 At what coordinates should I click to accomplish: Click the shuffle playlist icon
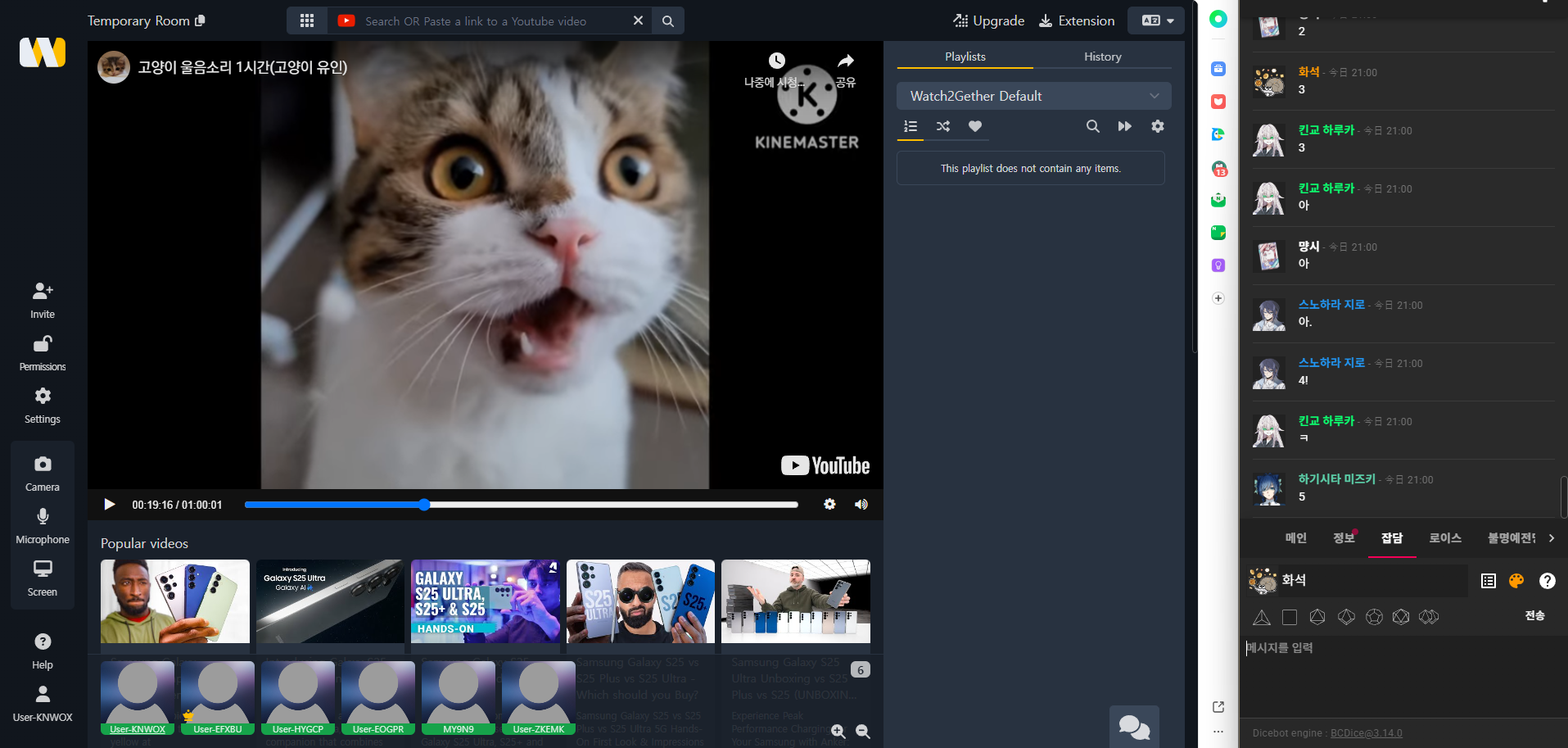coord(943,126)
